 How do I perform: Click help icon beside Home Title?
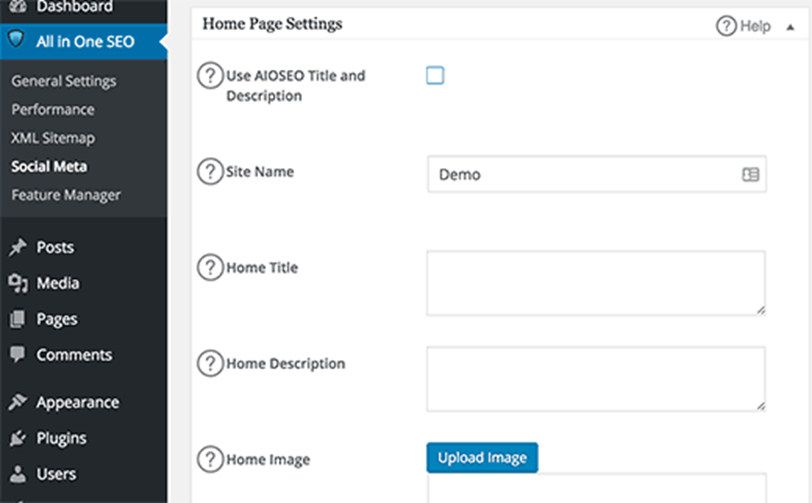point(210,267)
